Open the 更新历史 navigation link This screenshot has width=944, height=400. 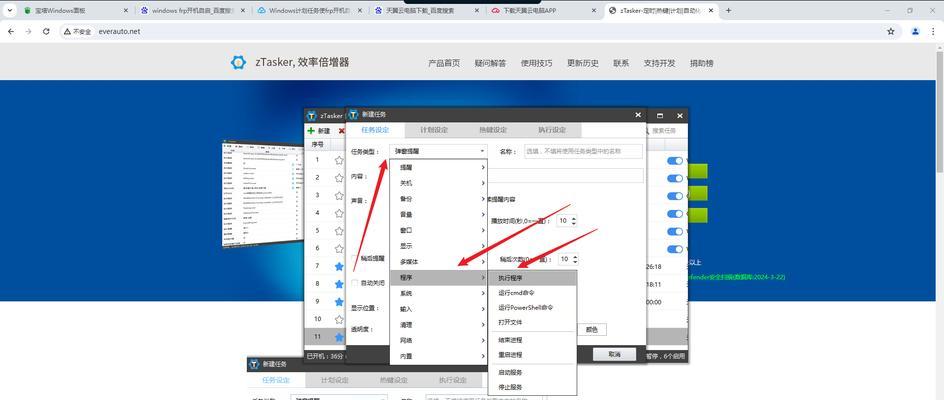point(583,63)
